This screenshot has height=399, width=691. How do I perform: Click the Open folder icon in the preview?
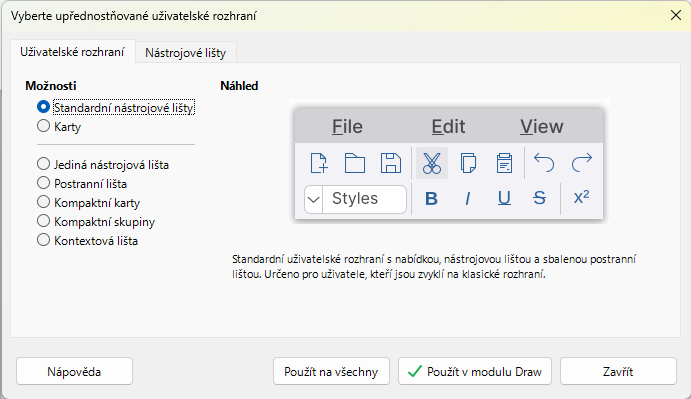coord(355,163)
